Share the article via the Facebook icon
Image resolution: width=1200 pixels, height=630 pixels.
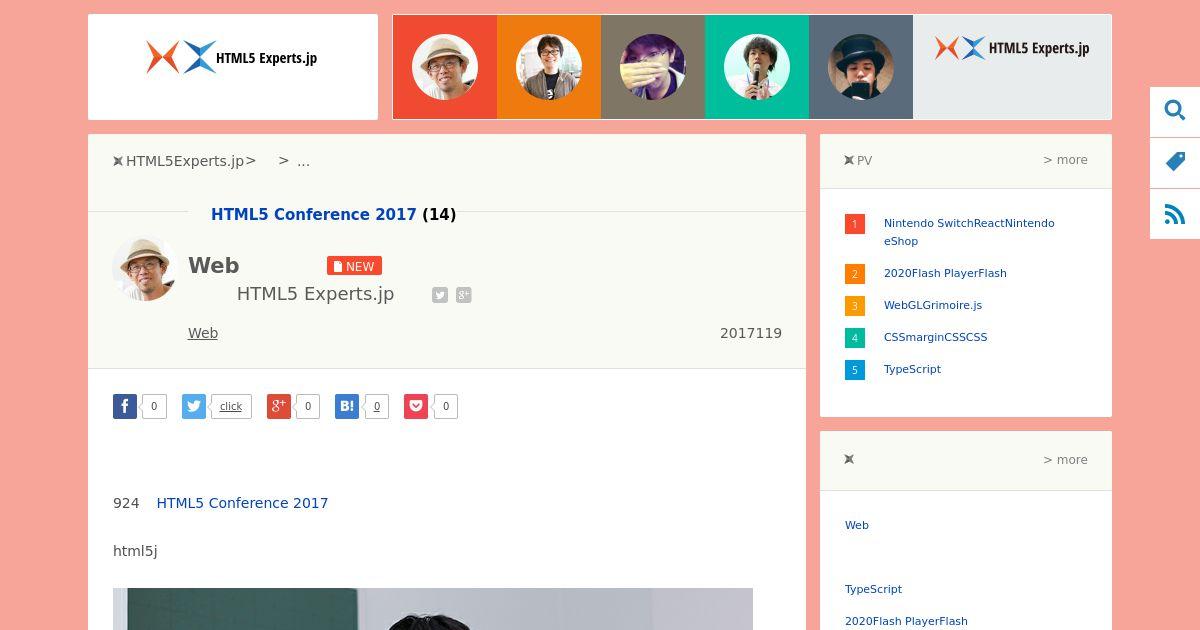(x=125, y=406)
